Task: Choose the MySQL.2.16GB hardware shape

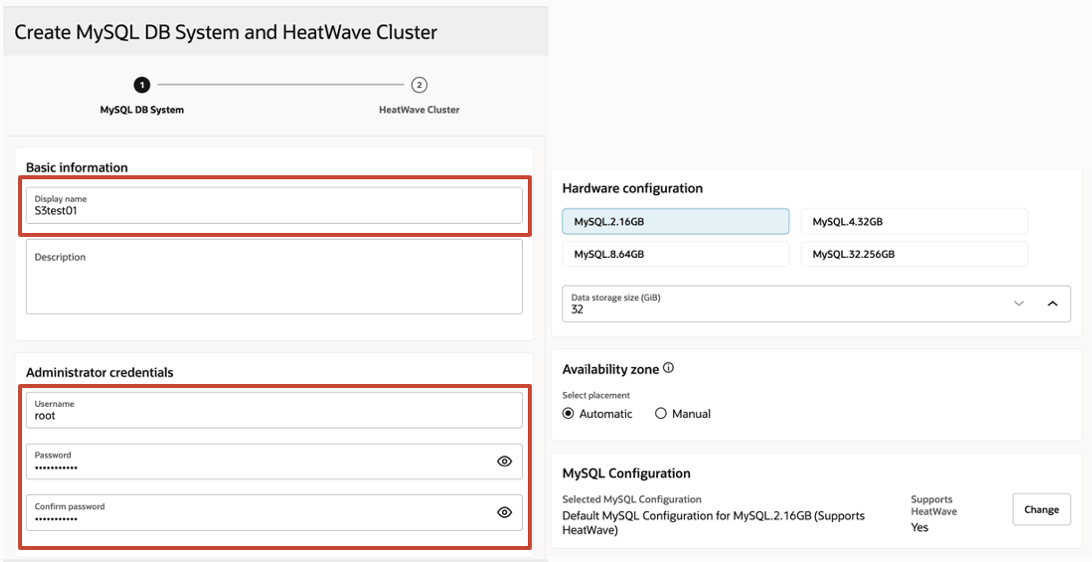Action: (x=675, y=222)
